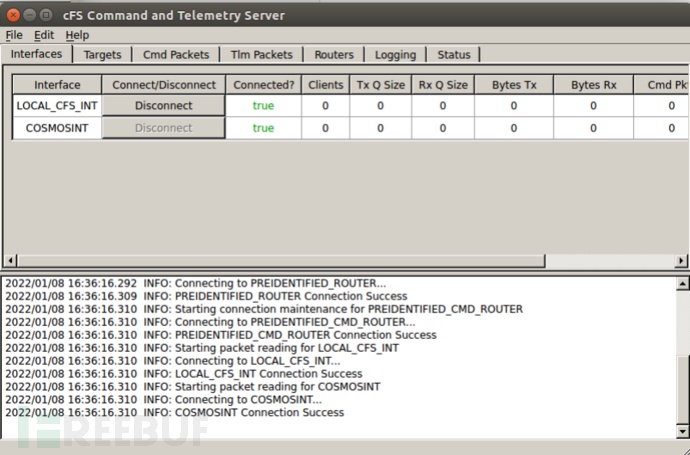Open the File menu
This screenshot has width=690, height=455.
point(14,35)
